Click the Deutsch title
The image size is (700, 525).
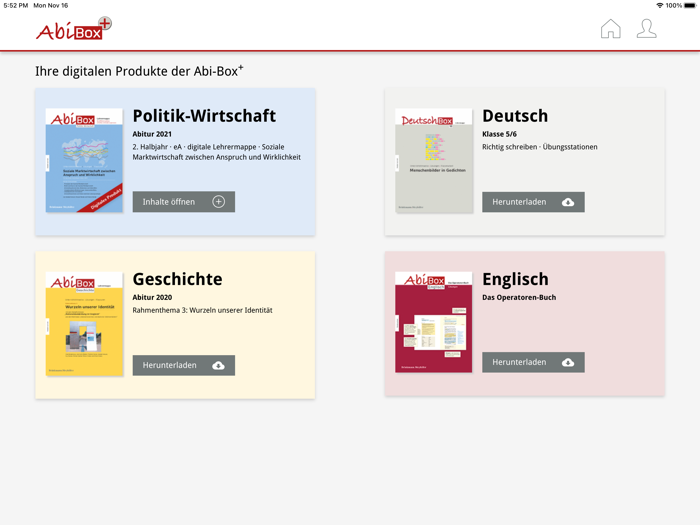click(515, 116)
